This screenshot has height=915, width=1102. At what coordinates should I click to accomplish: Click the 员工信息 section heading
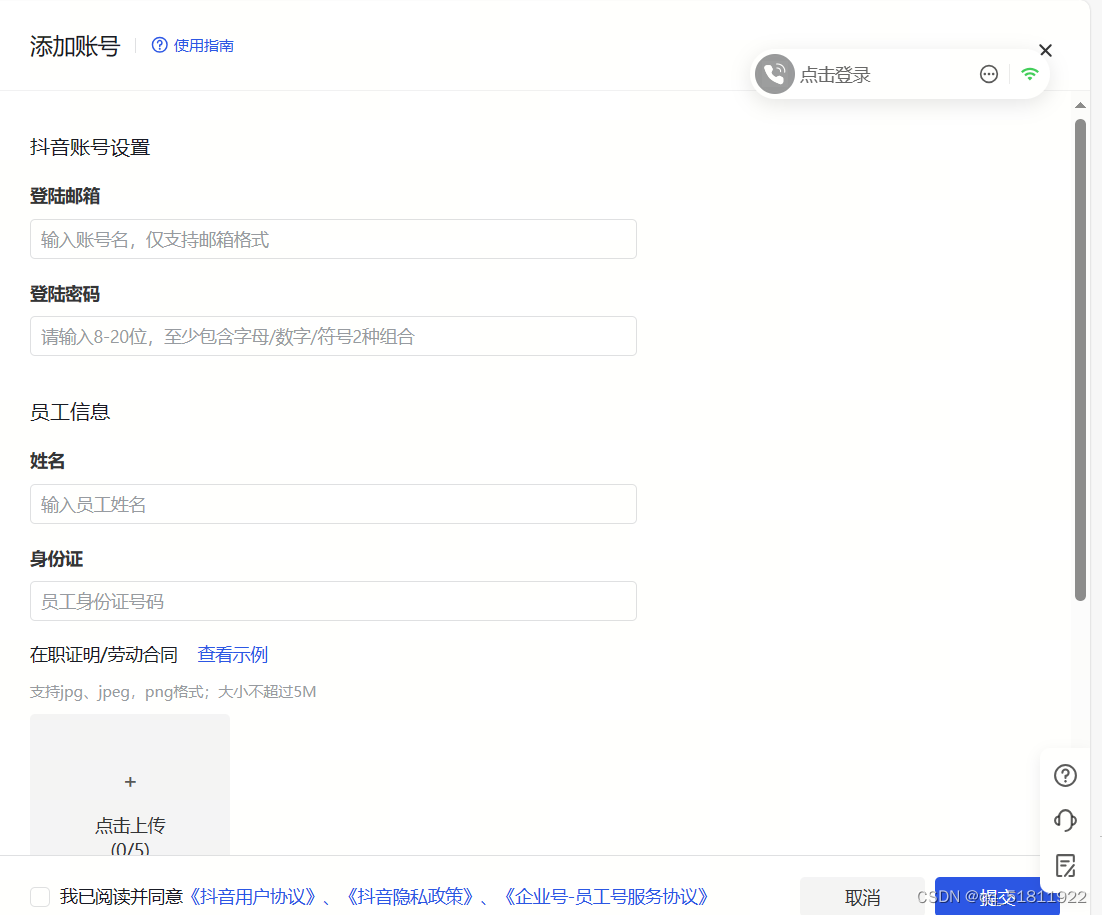(70, 412)
